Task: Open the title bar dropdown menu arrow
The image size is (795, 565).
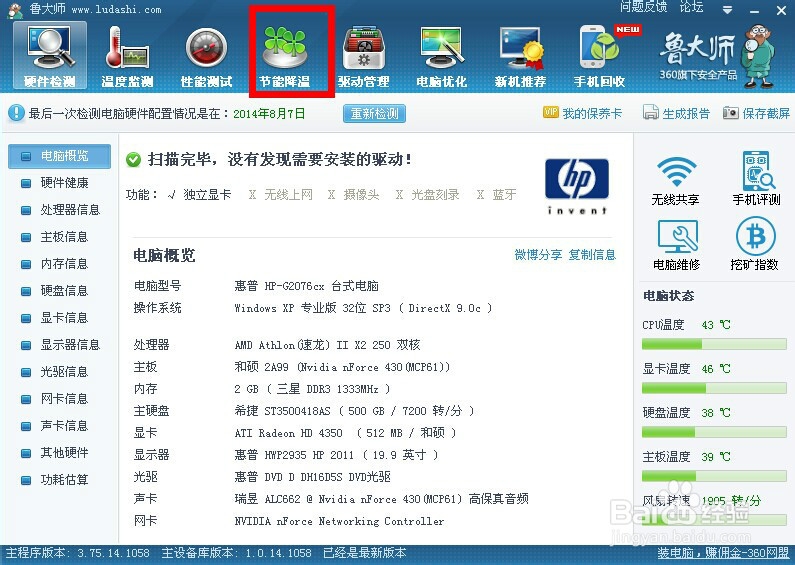Action: (728, 10)
